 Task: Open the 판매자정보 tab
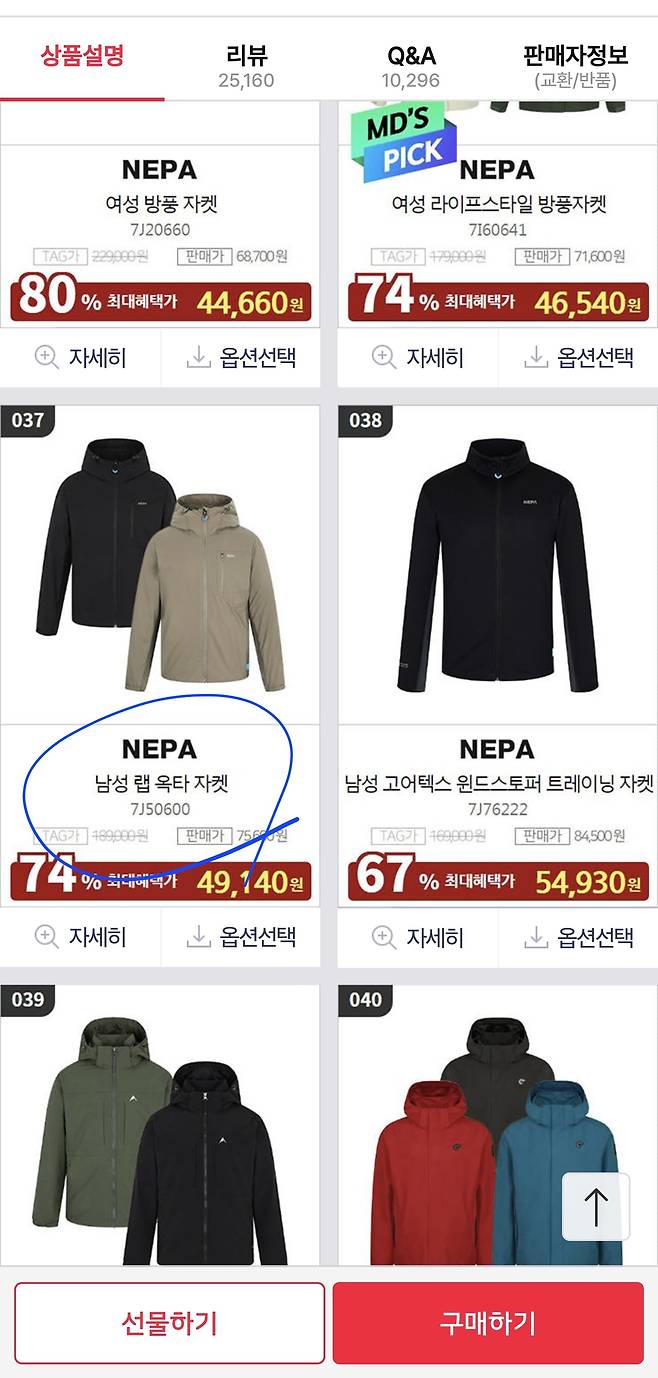(x=575, y=65)
